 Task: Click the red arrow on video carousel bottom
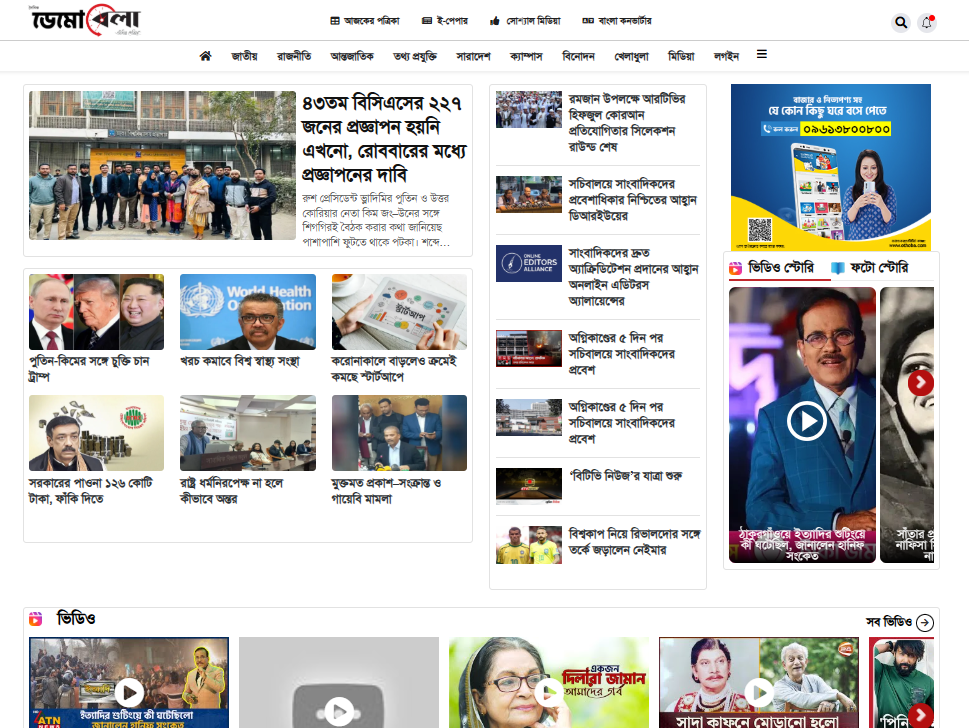[x=921, y=714]
